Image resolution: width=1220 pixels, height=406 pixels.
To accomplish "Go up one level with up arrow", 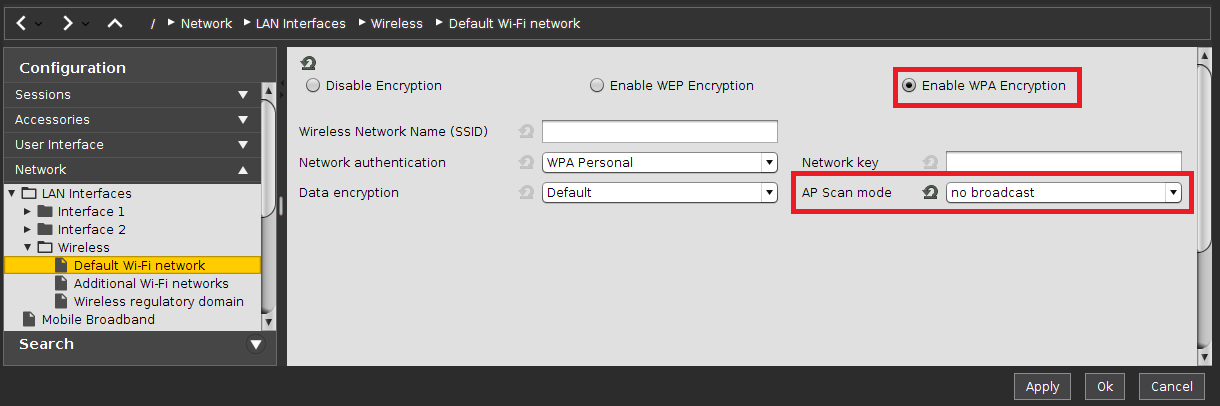I will tap(114, 22).
